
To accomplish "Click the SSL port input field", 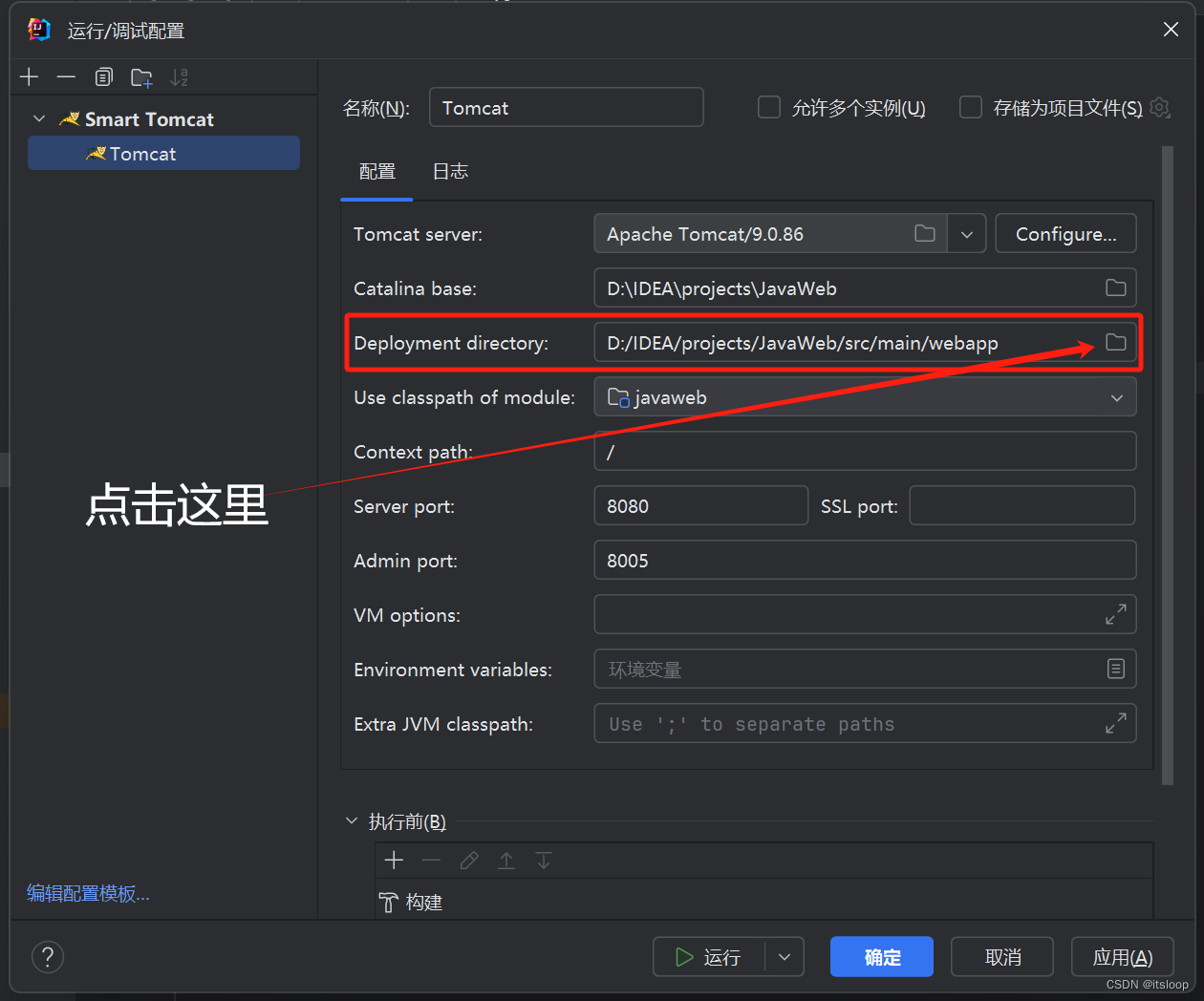I will point(1021,505).
